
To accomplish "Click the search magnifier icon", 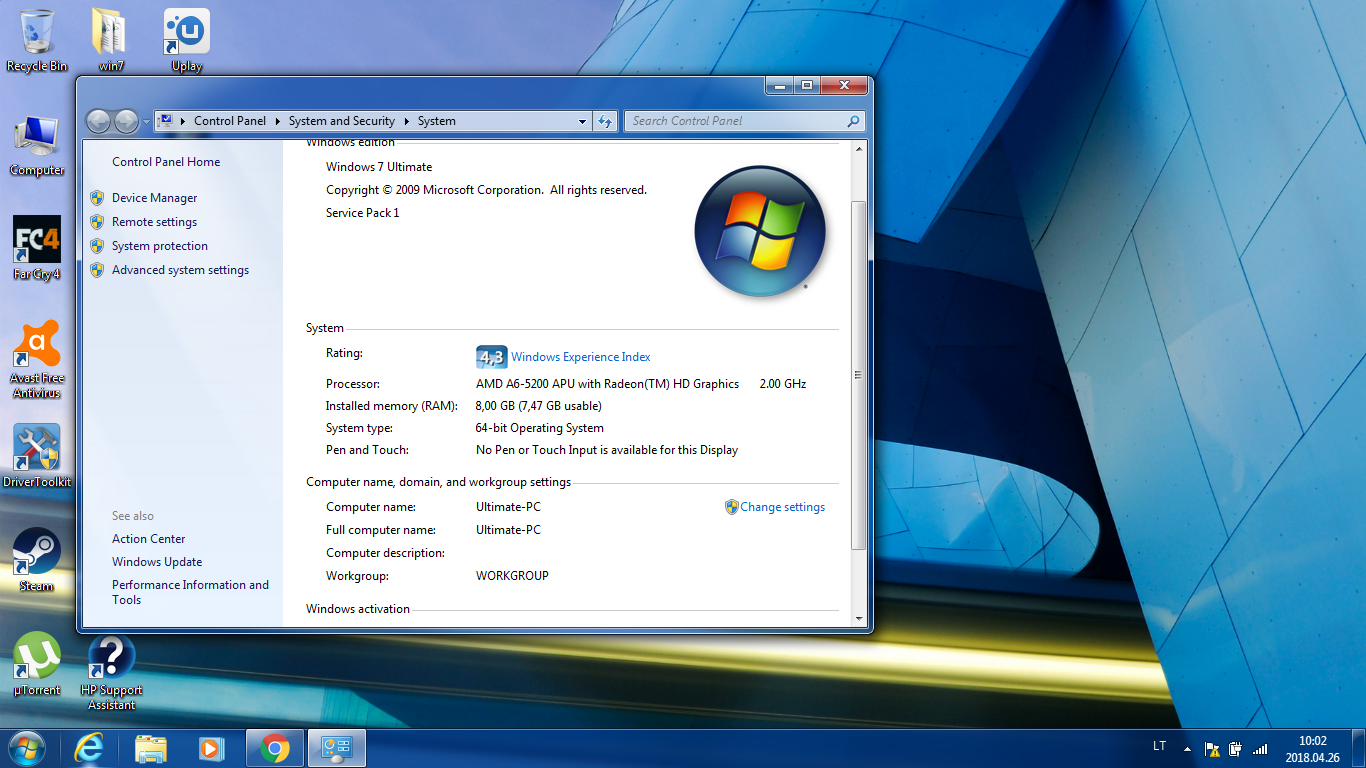I will click(853, 121).
